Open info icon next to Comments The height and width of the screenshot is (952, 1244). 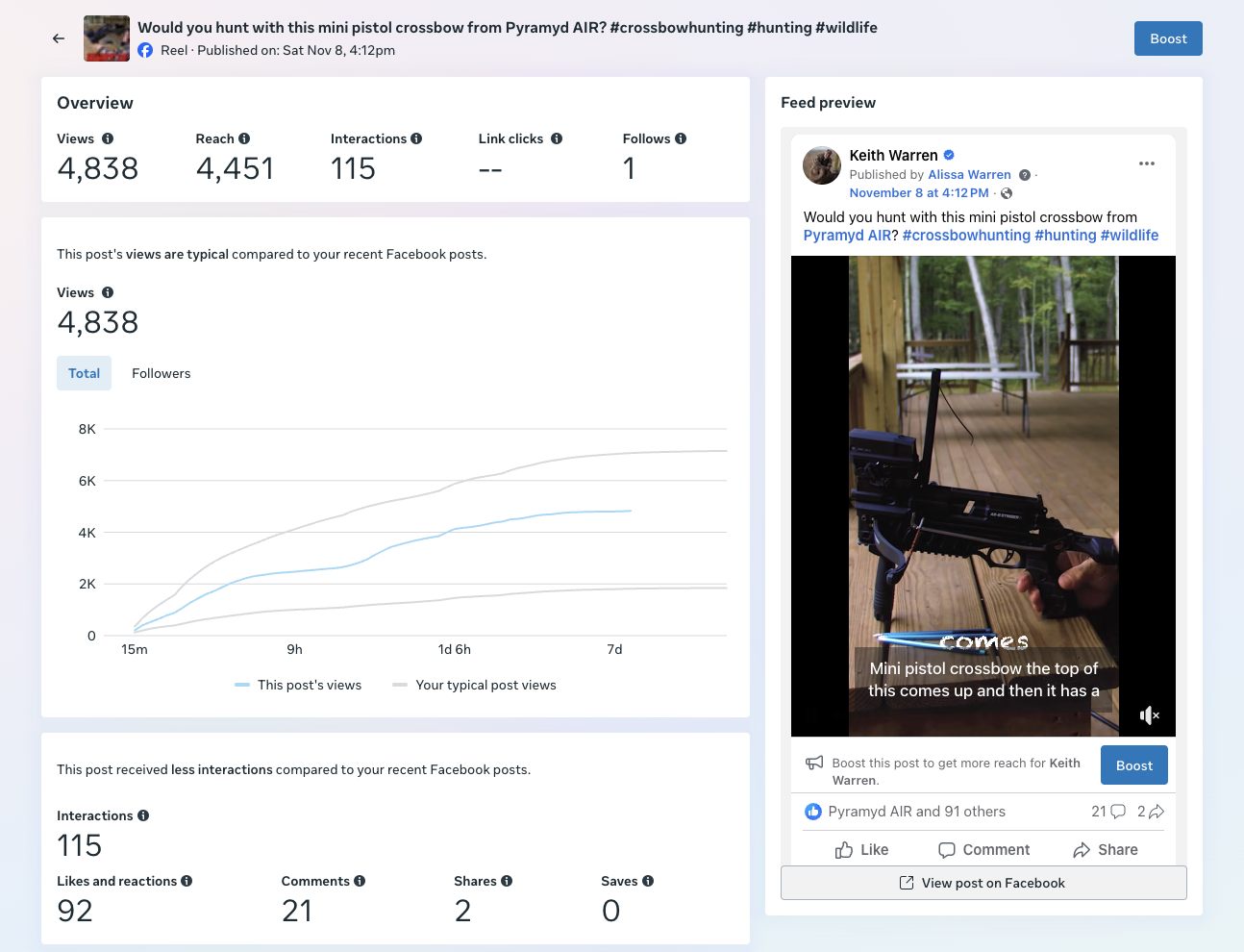click(x=360, y=881)
